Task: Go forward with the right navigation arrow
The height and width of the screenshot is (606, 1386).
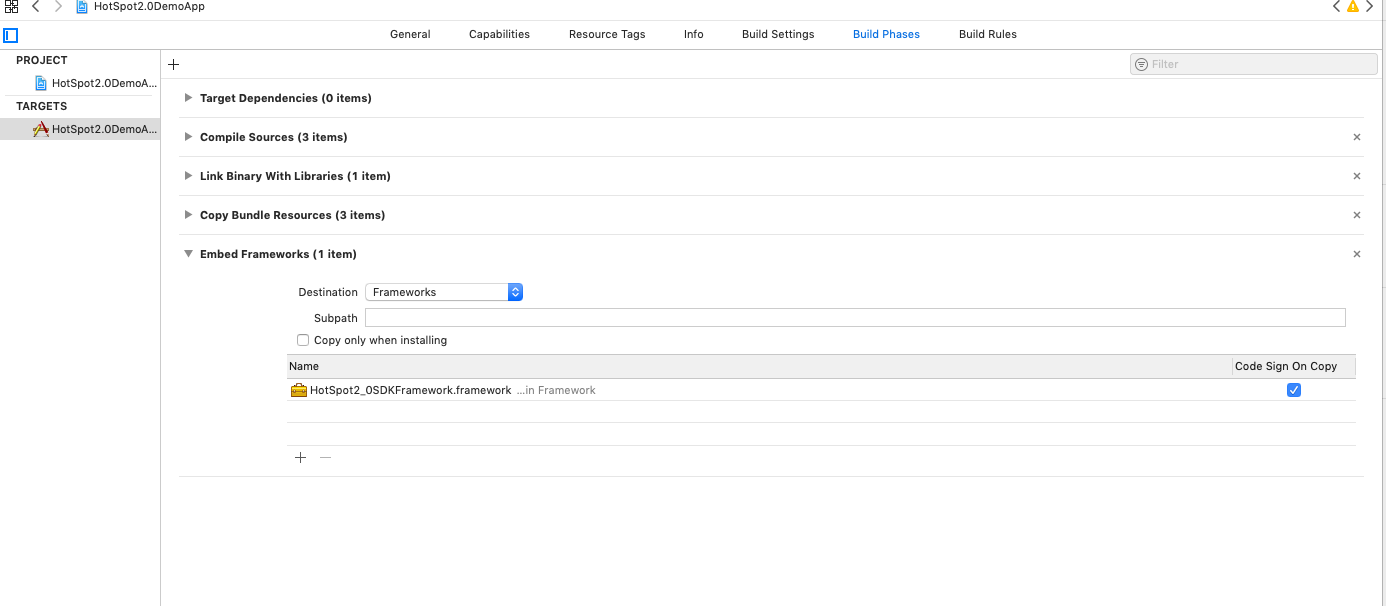Action: (x=58, y=6)
